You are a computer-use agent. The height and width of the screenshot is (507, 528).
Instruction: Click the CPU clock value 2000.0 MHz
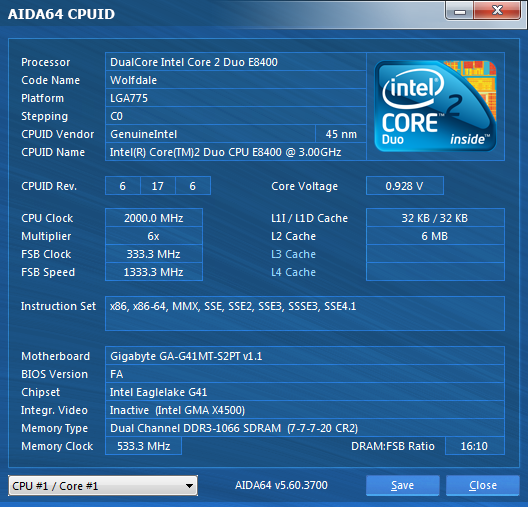pos(154,218)
